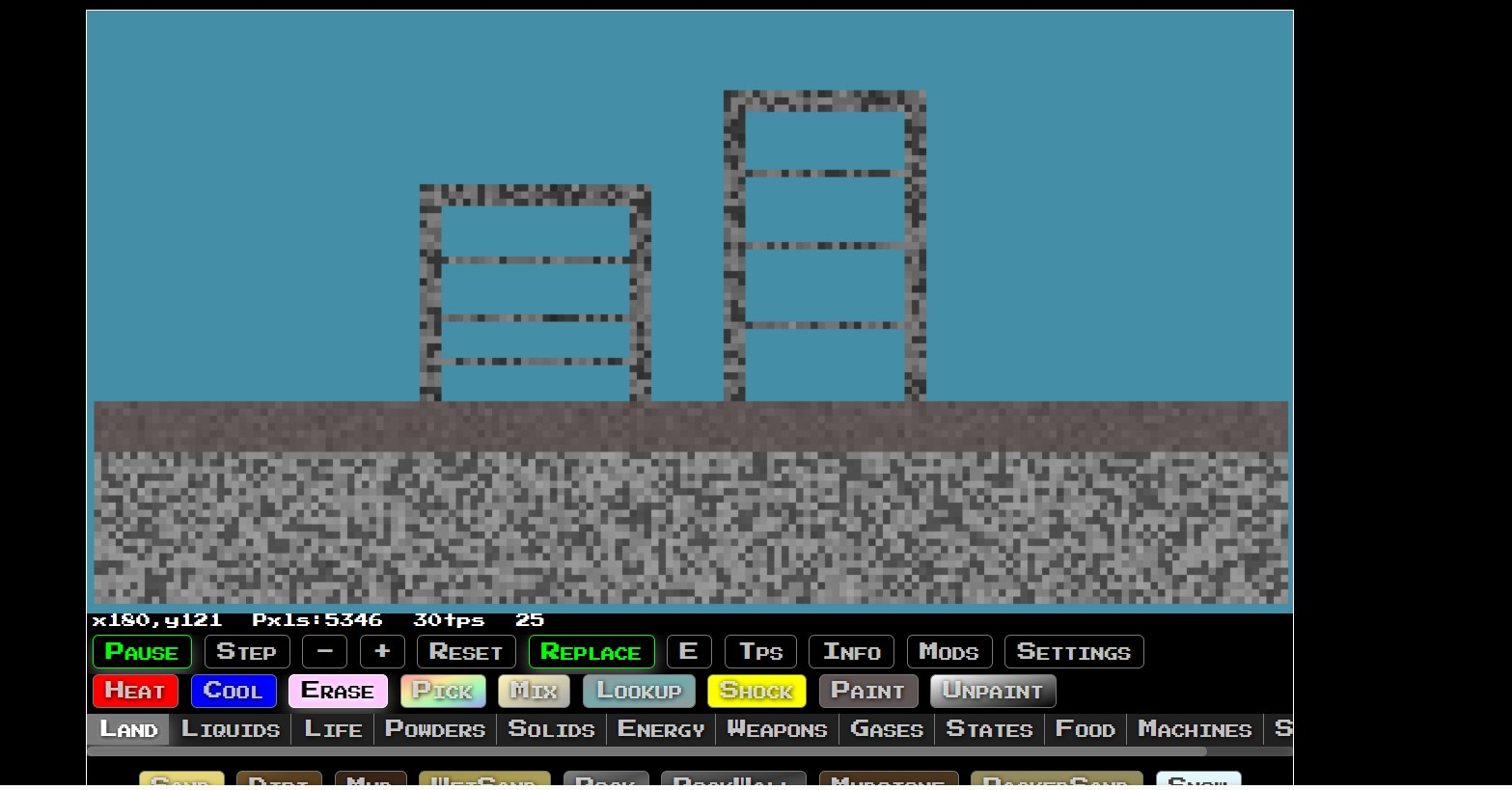Switch to the Energy category

tap(661, 729)
